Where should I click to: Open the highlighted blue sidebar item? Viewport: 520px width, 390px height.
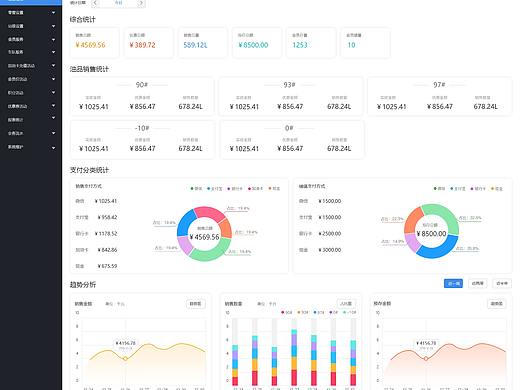tap(31, 2)
